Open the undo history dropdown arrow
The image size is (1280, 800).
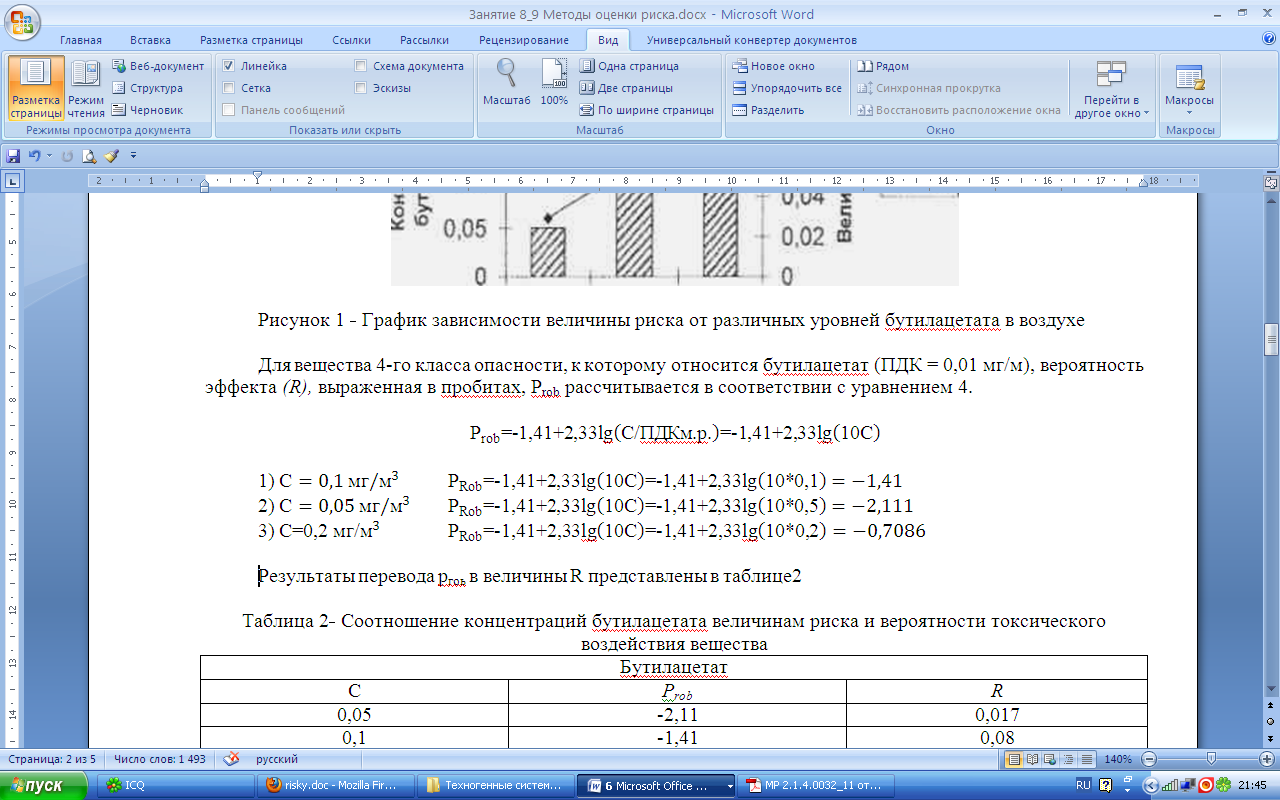tap(50, 156)
